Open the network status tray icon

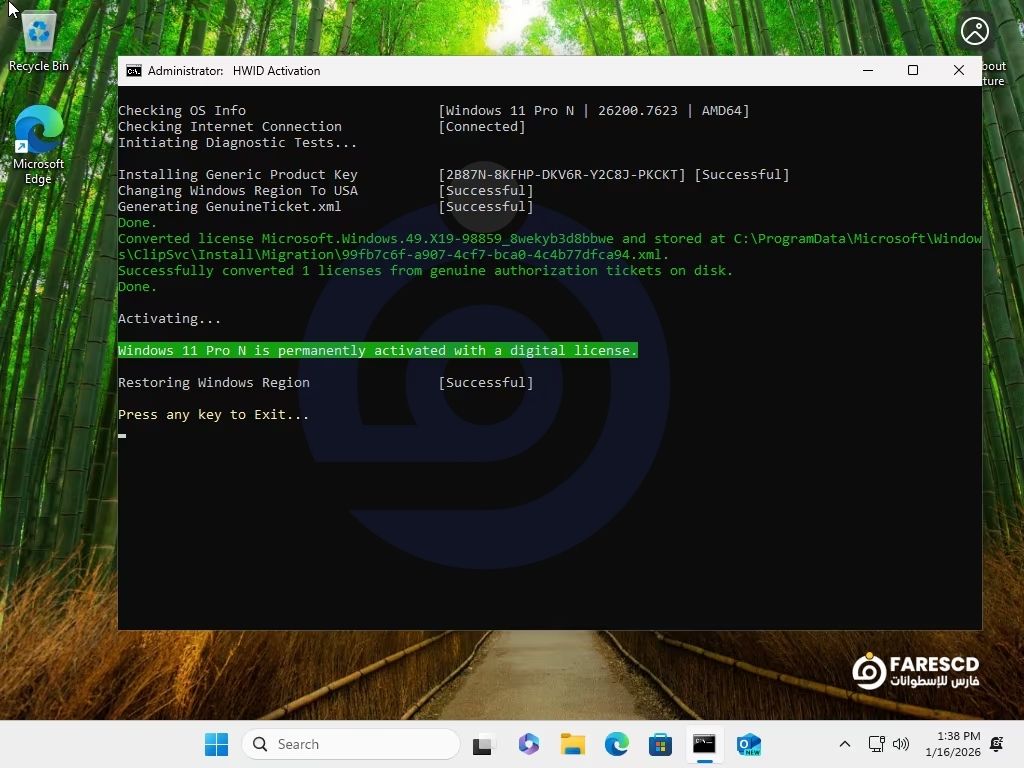876,744
